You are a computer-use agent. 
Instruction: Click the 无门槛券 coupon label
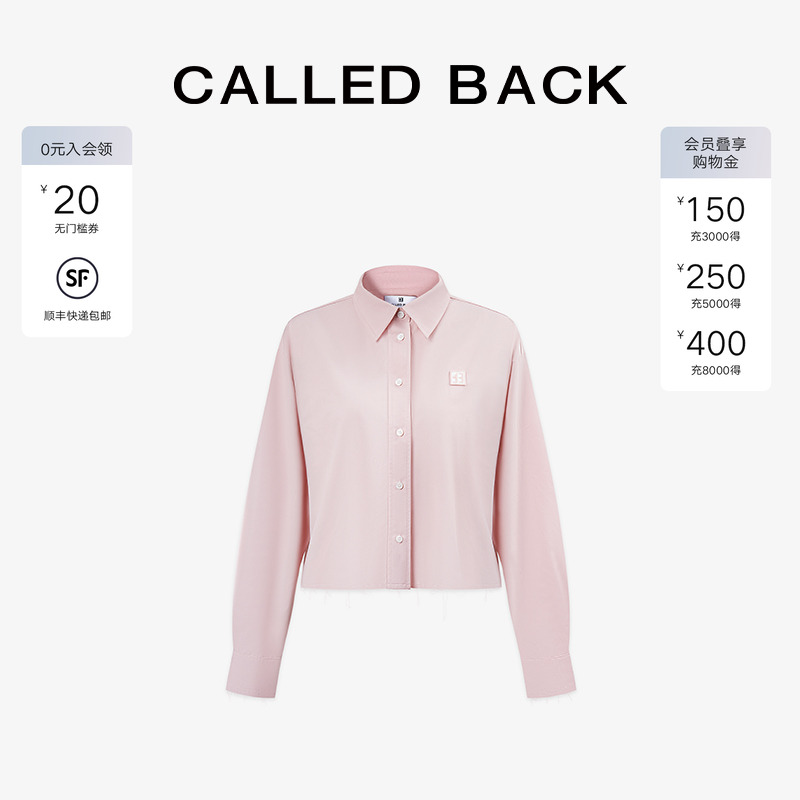(77, 229)
